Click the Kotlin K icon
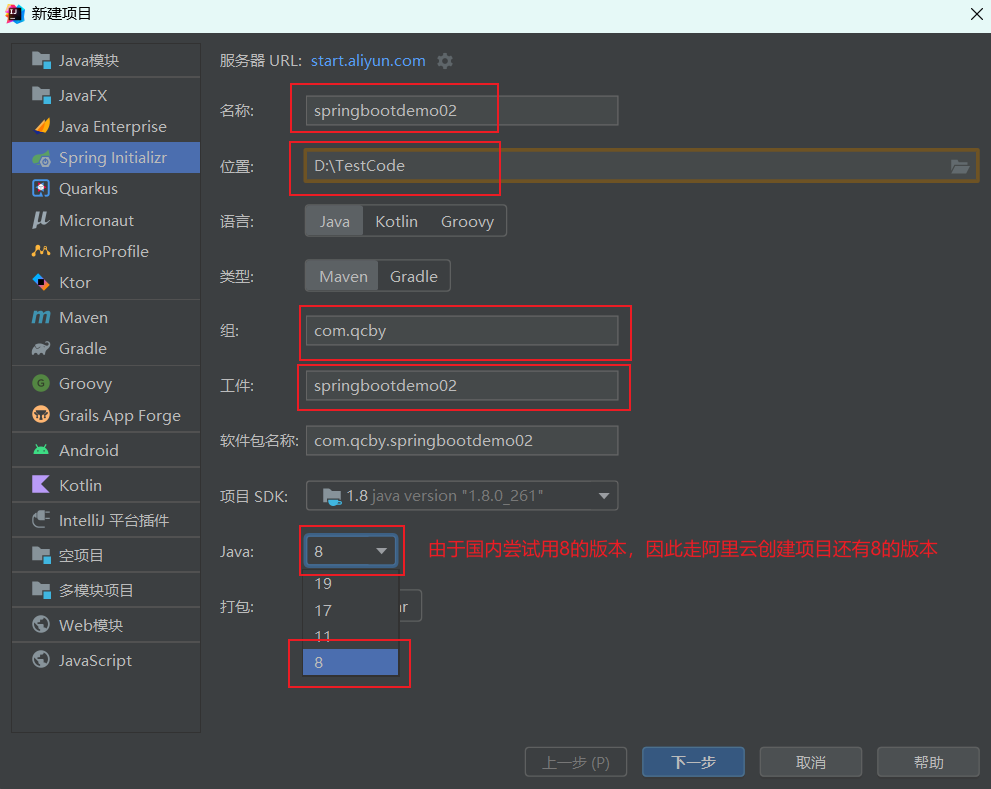 pos(41,485)
